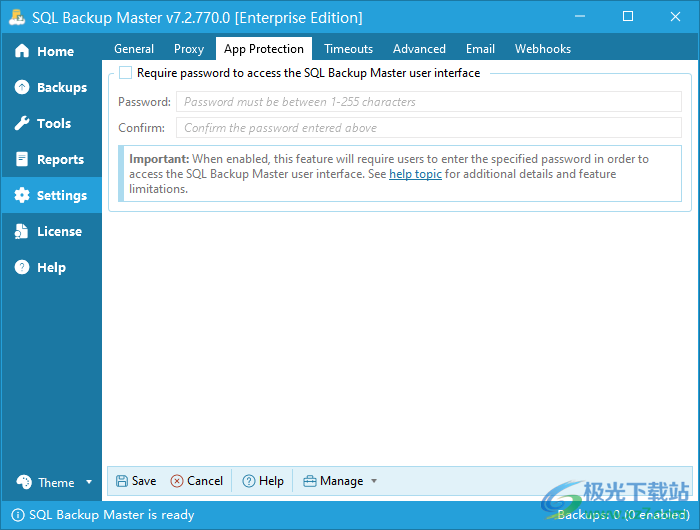Open the Webhooks tab
Screen dimensions: 700x530
pos(543,49)
